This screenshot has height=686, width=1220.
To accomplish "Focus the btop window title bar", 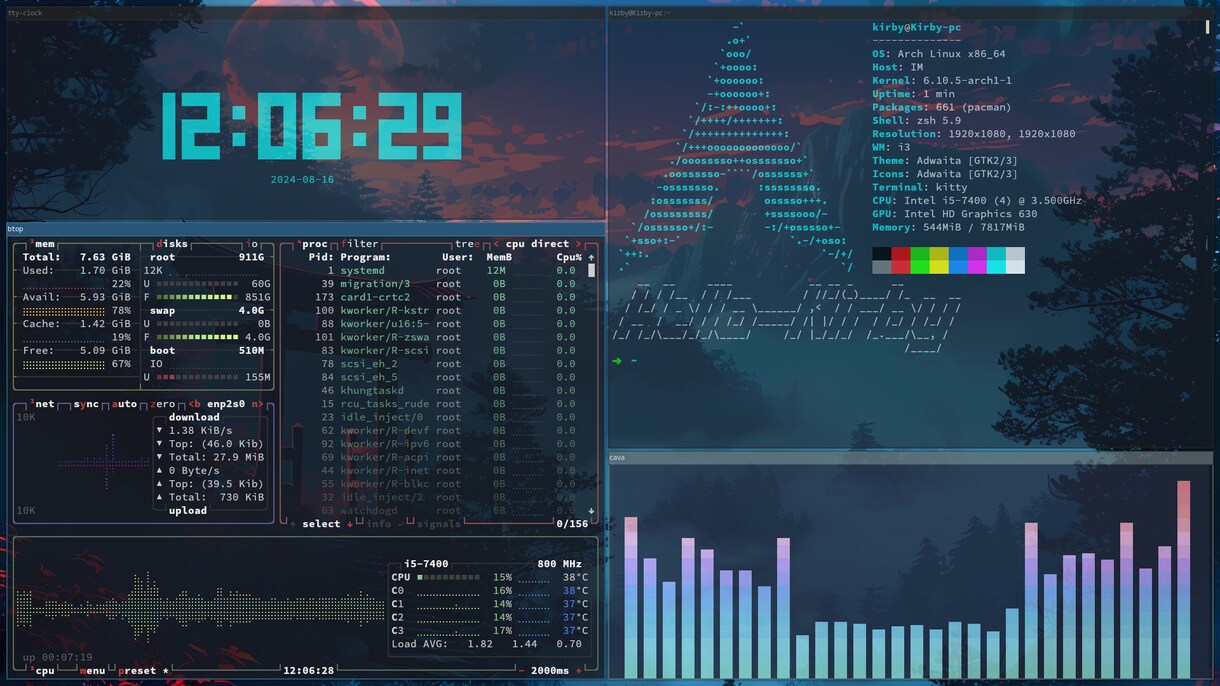I will (306, 228).
